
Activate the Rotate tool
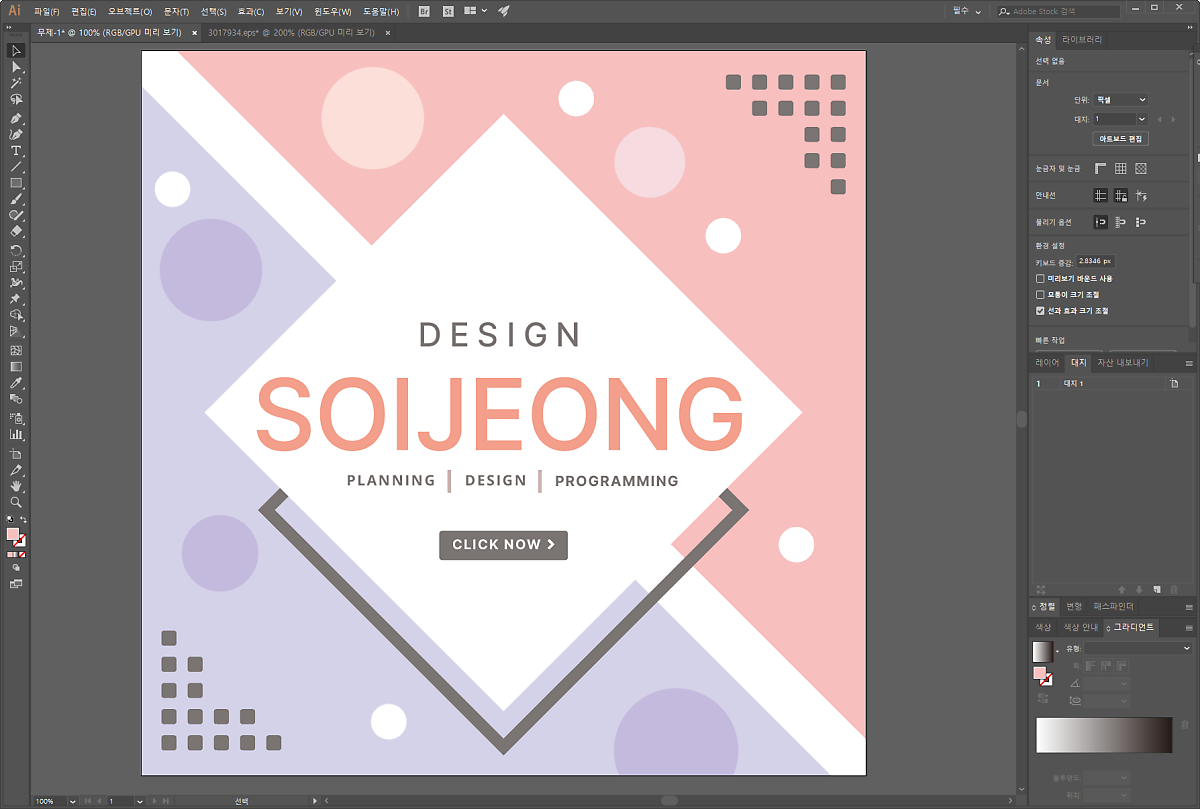point(16,250)
